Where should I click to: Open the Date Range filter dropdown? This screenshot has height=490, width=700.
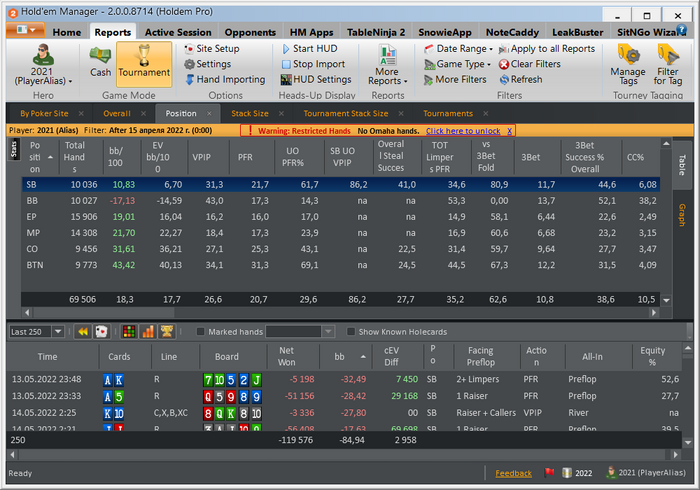[x=458, y=49]
